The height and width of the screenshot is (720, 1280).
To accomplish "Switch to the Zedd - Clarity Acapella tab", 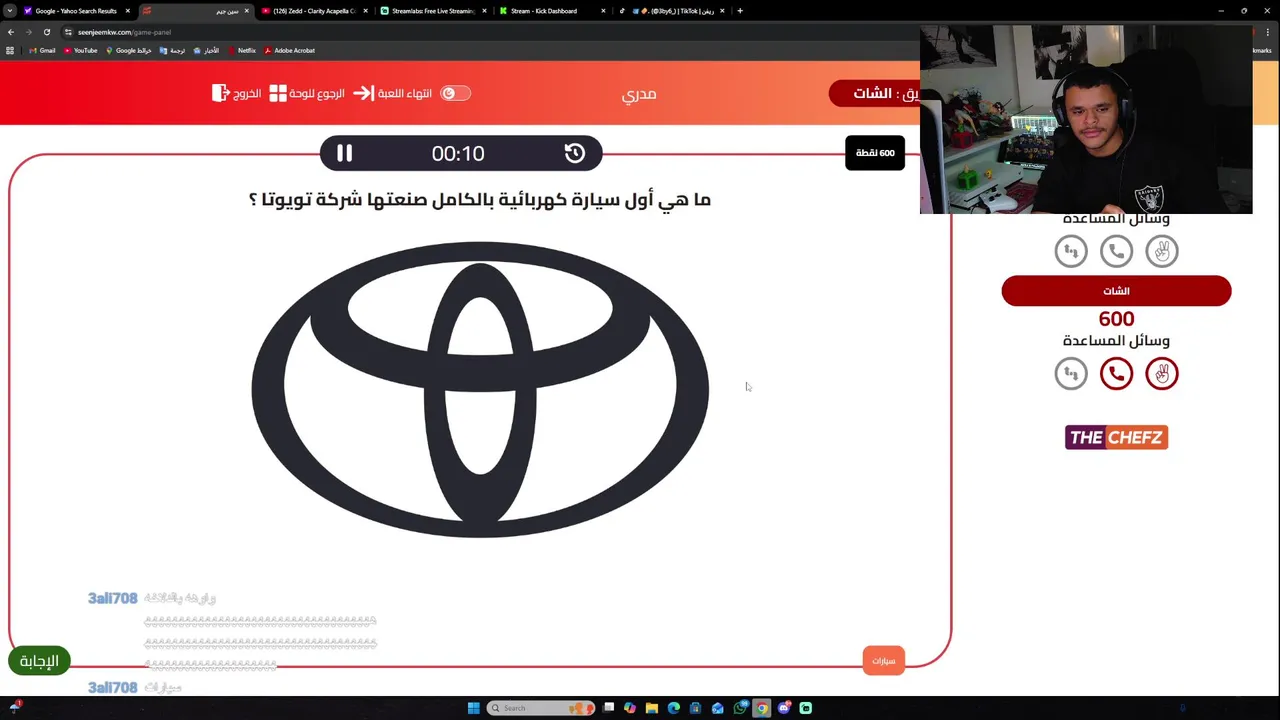I will click(x=312, y=11).
